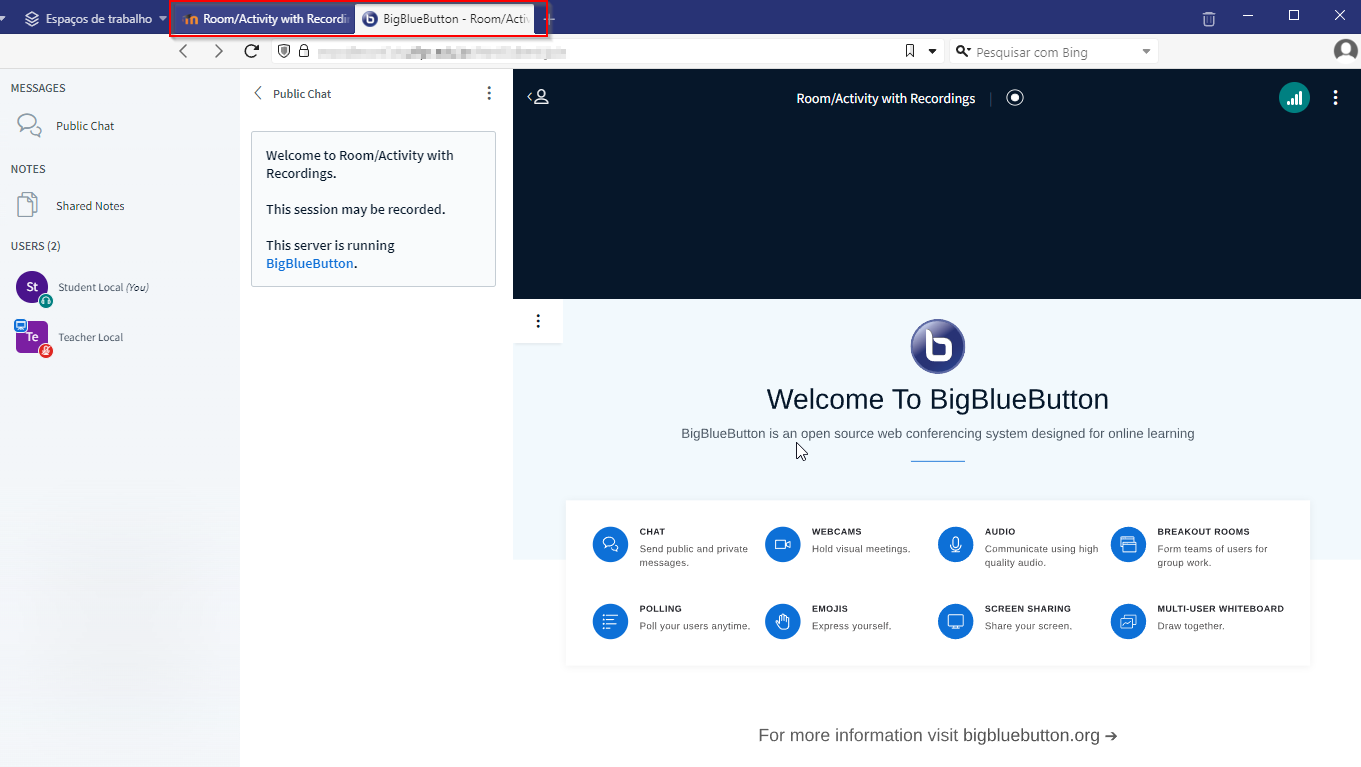1361x767 pixels.
Task: Hide Public Chat using the back arrow
Action: [258, 93]
